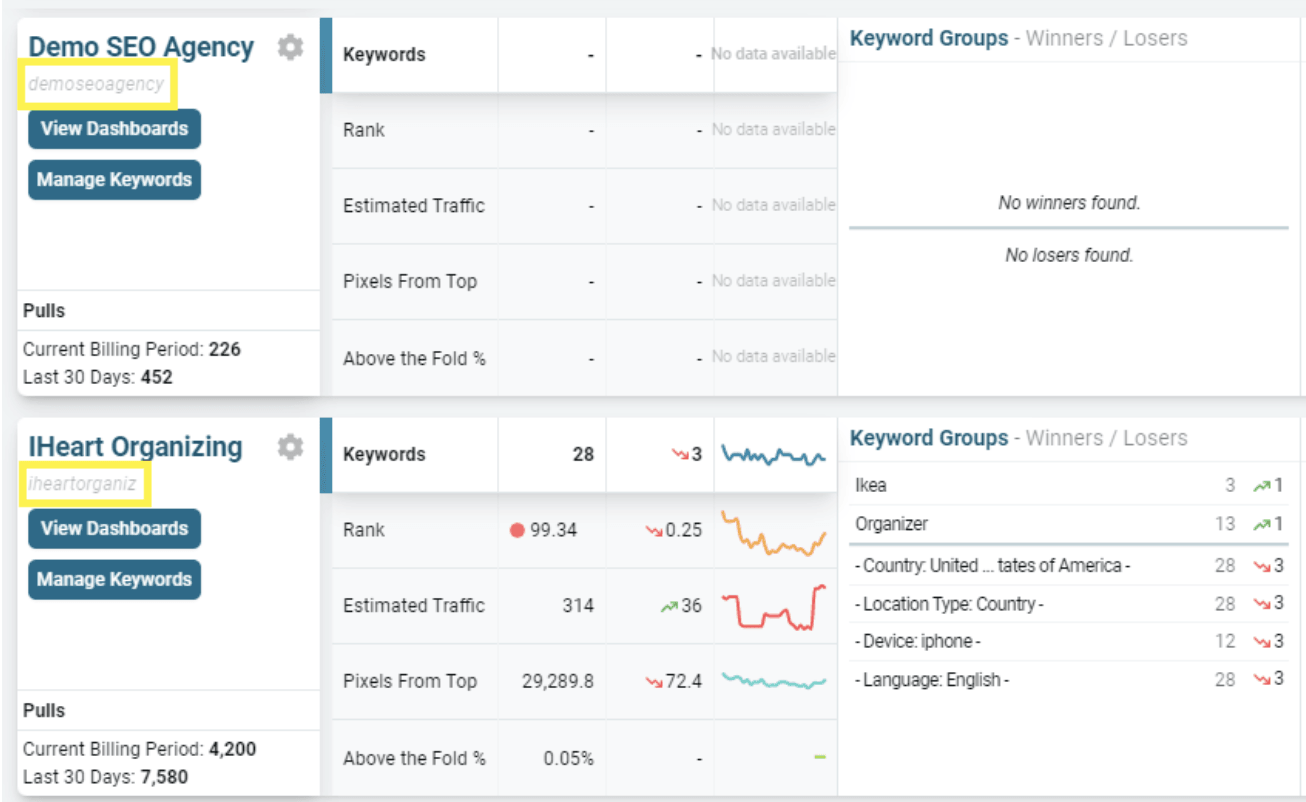The width and height of the screenshot is (1306, 802).
Task: View Dashboards for IHeart Organizing
Action: click(x=114, y=528)
